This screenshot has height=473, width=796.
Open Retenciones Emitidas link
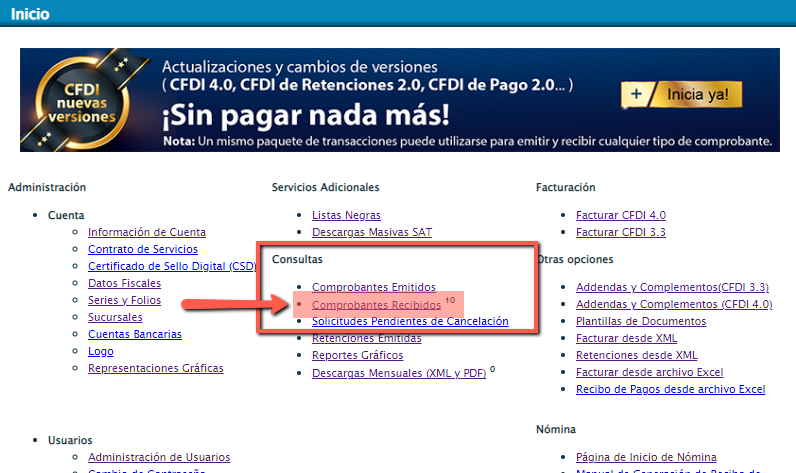point(367,338)
